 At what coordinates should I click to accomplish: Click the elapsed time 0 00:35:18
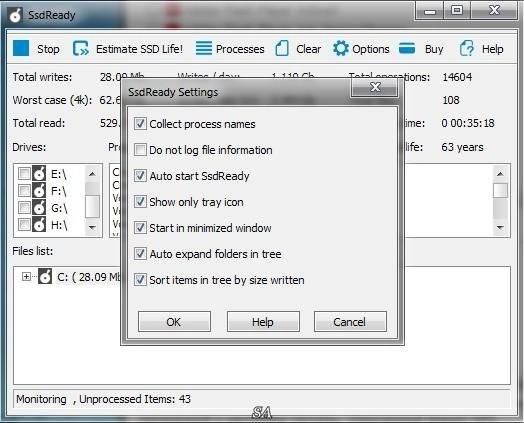click(468, 123)
